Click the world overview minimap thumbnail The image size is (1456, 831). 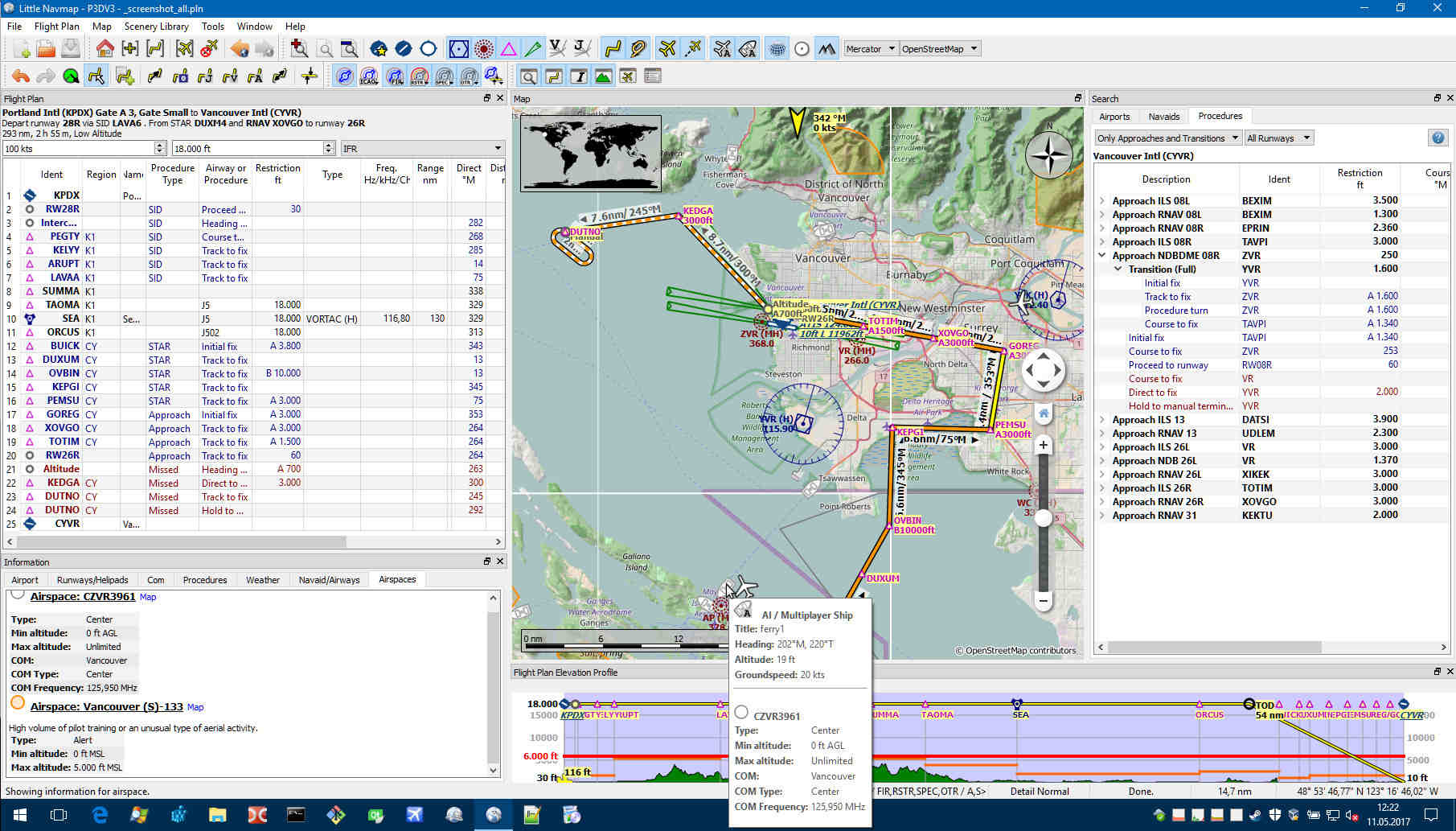click(x=591, y=153)
